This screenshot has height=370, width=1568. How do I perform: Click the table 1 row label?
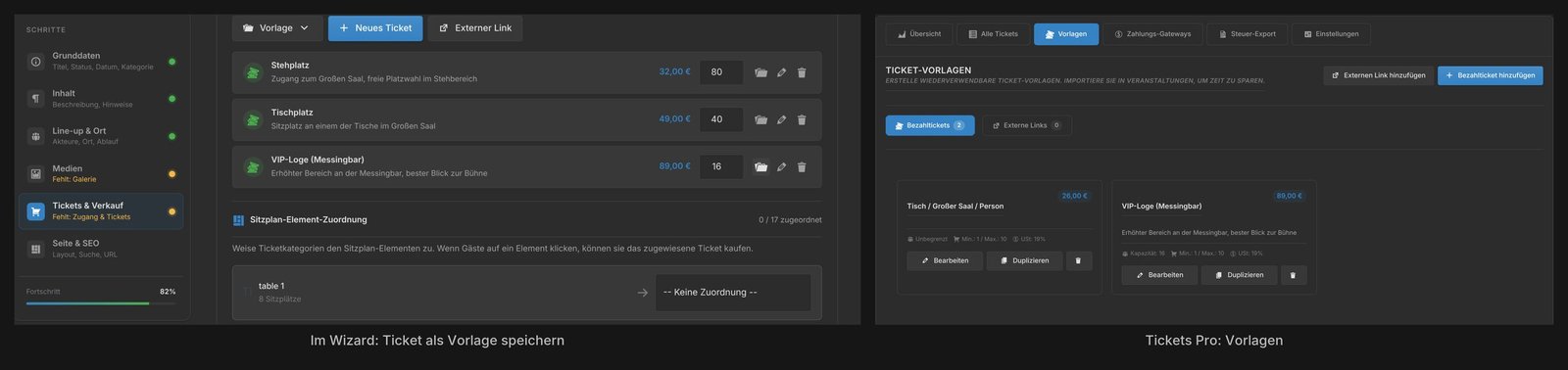coord(271,286)
